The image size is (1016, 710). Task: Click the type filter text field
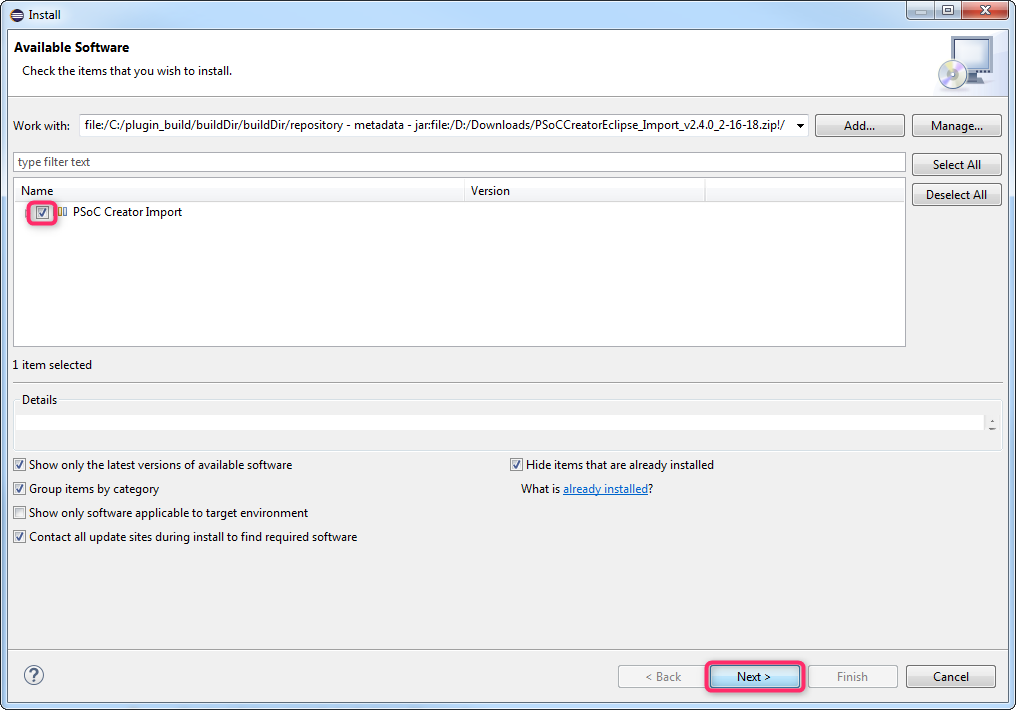click(459, 162)
